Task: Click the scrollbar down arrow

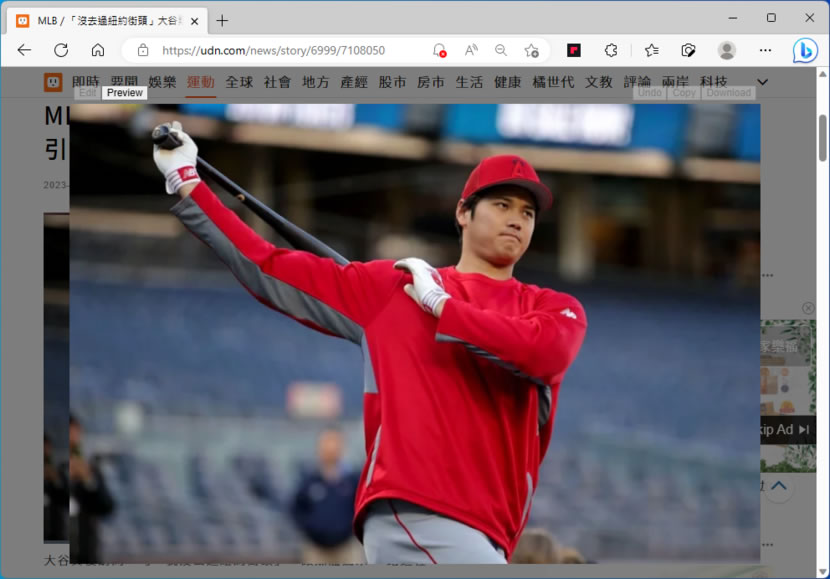Action: (x=823, y=572)
